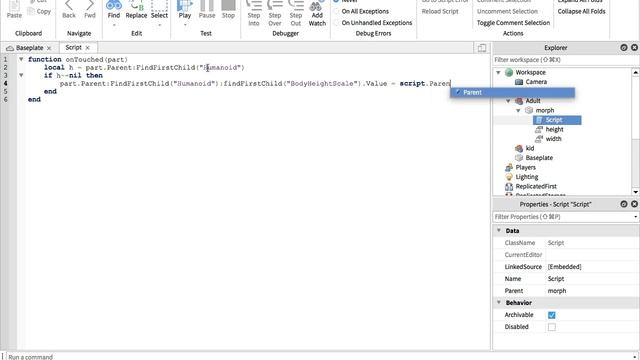The image size is (640, 360).
Task: Collapse the Data properties section
Action: pyautogui.click(x=498, y=231)
